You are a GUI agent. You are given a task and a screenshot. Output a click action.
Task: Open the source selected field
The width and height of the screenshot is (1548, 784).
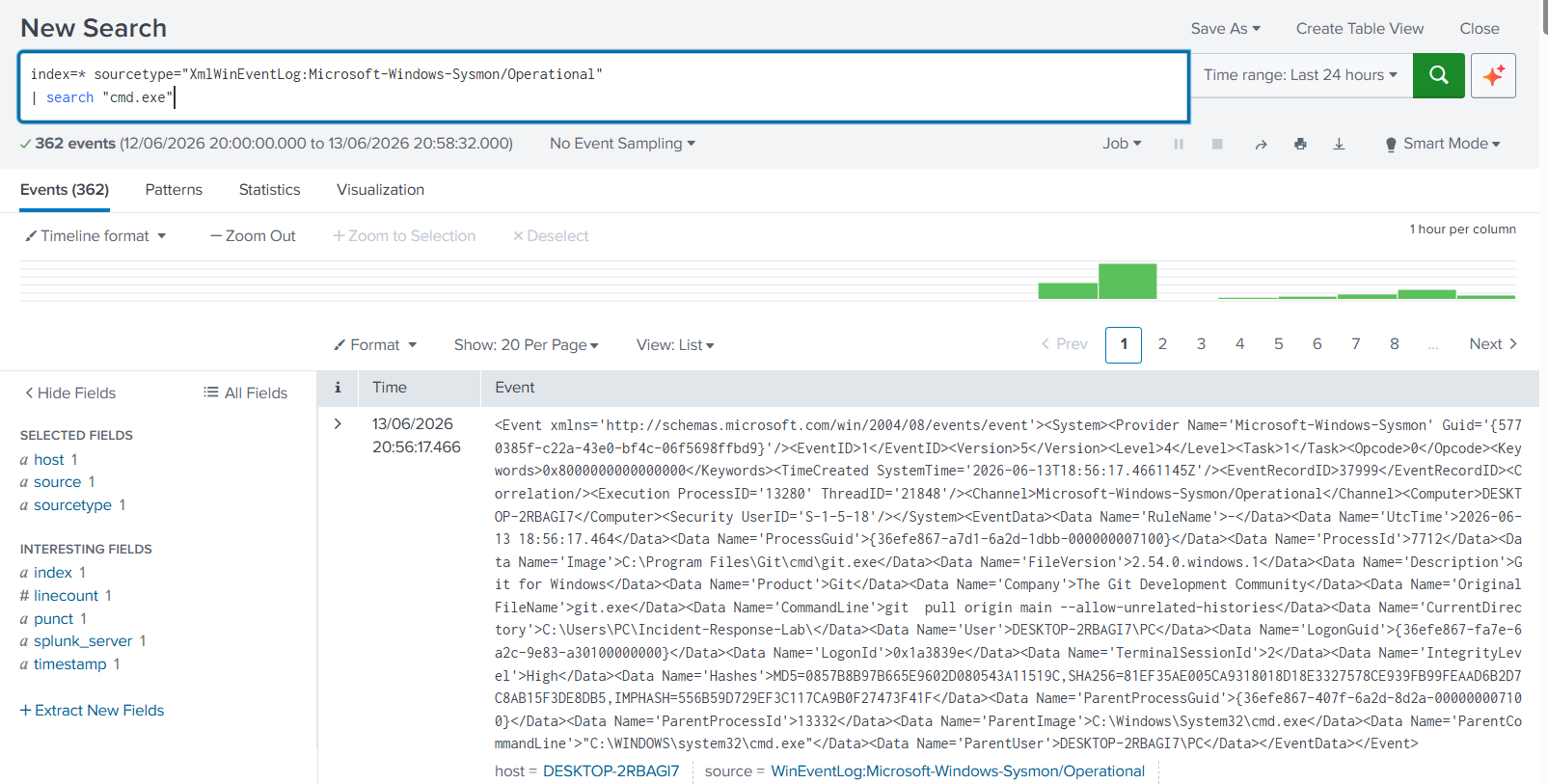[x=57, y=482]
